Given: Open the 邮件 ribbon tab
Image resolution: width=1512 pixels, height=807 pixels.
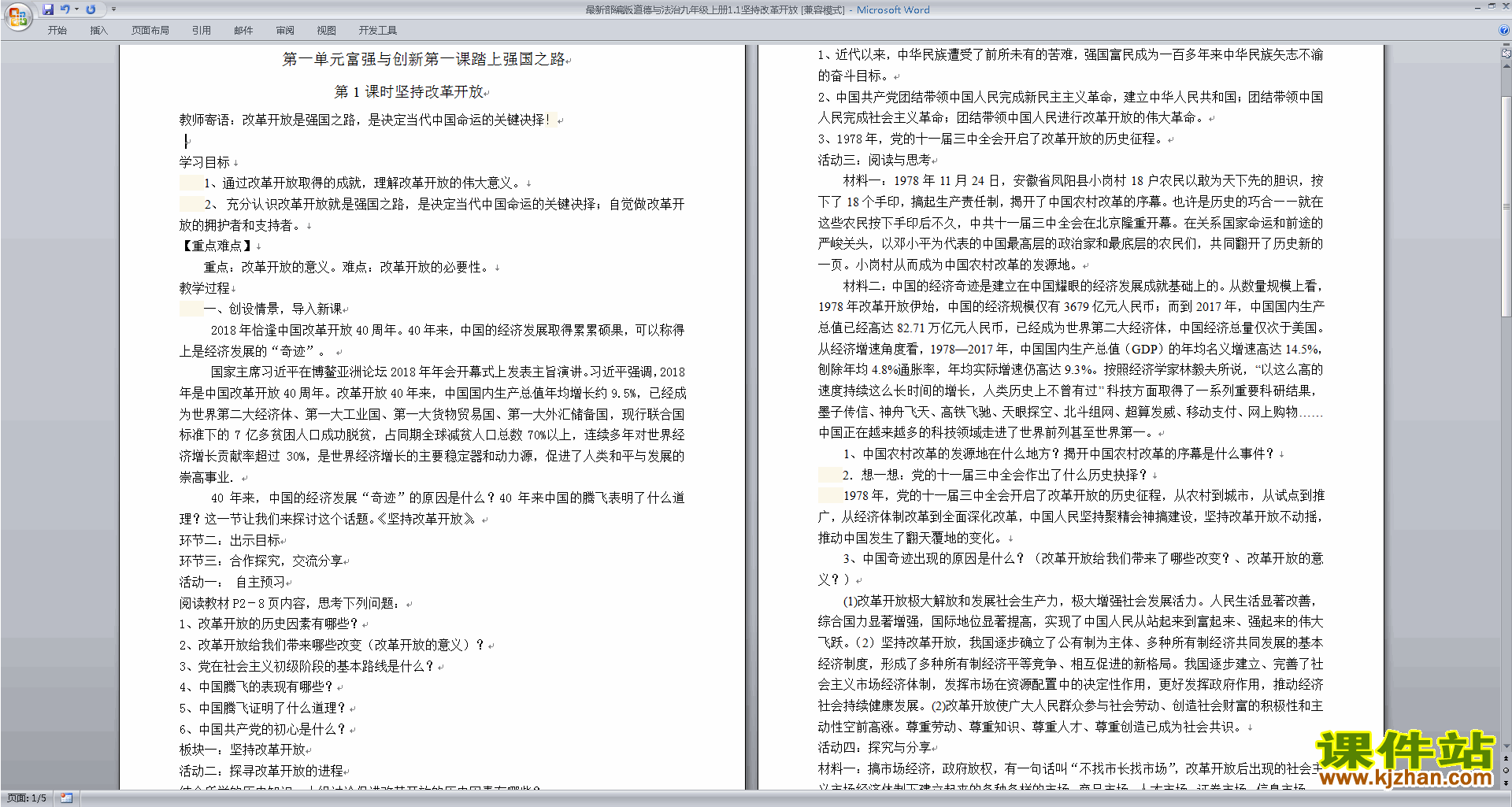Looking at the screenshot, I should point(243,31).
